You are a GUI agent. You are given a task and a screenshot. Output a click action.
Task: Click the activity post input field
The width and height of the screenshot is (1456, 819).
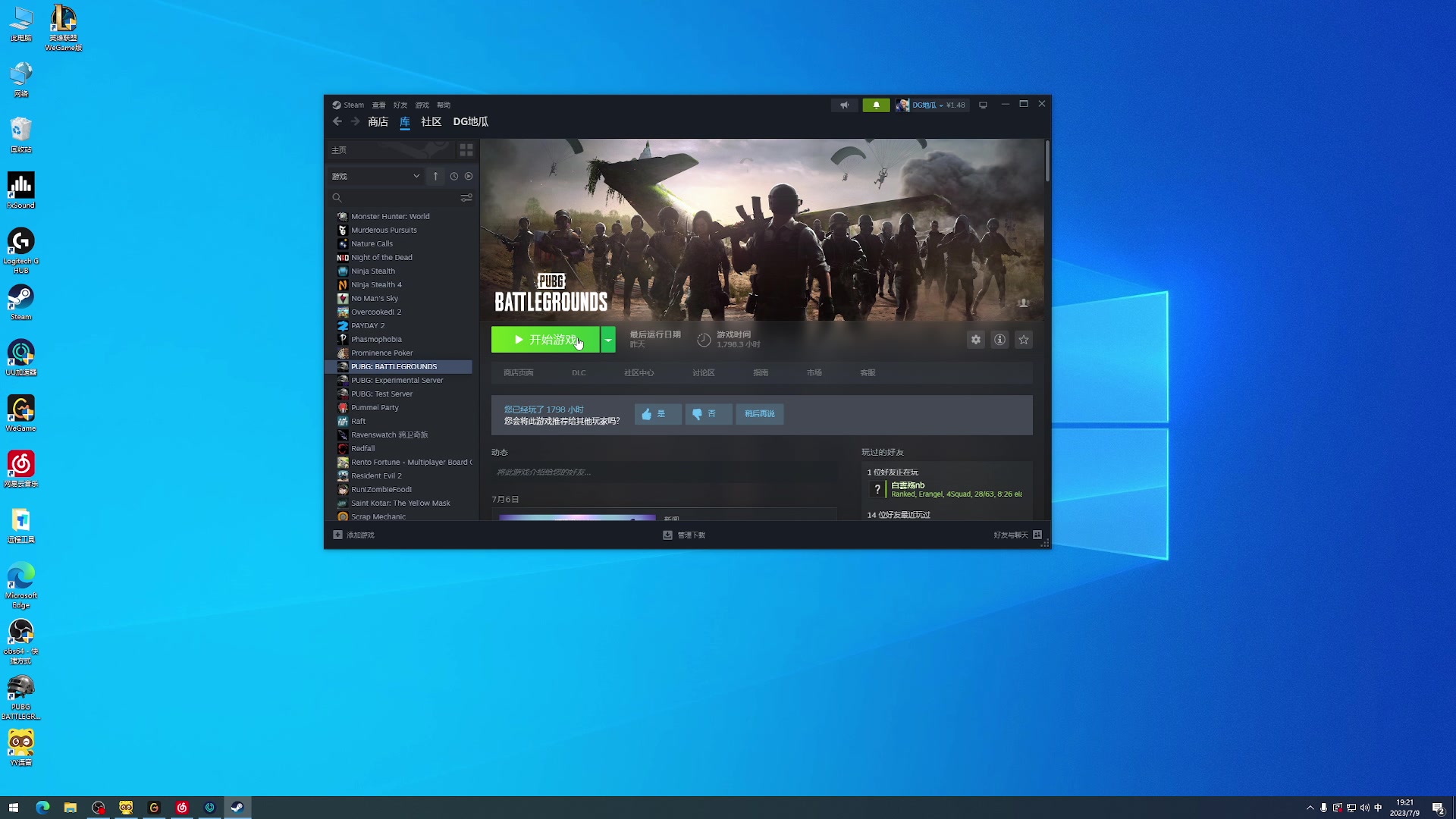[x=664, y=472]
